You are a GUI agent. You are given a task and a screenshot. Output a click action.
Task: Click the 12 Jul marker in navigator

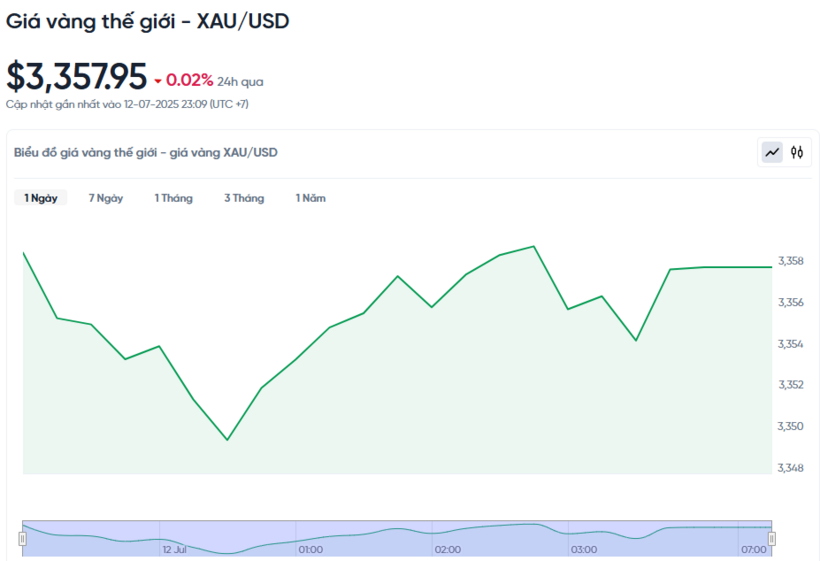point(174,549)
